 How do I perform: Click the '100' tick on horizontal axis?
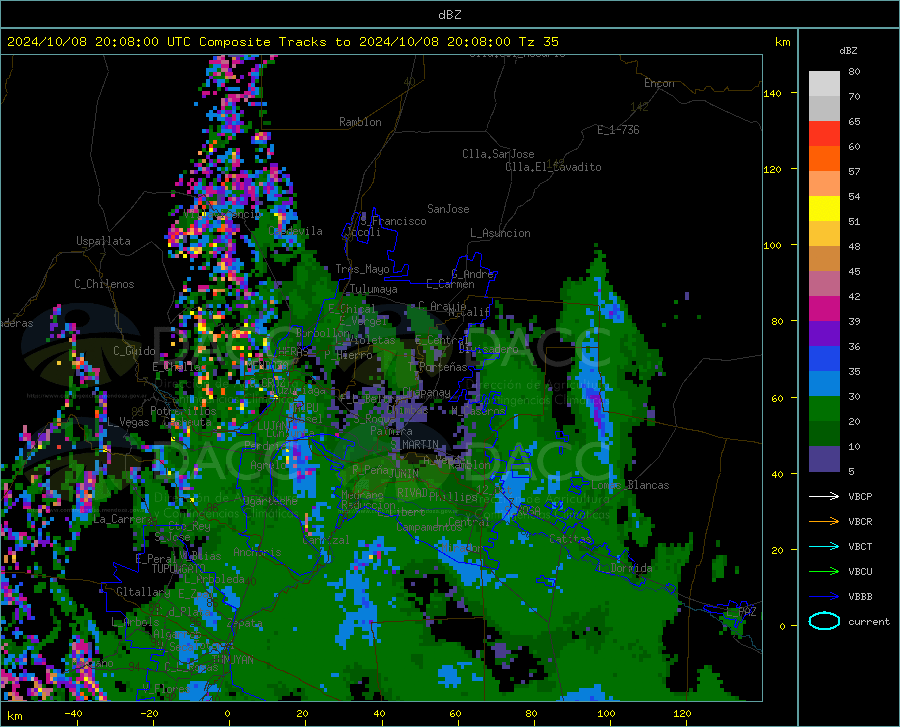point(606,714)
